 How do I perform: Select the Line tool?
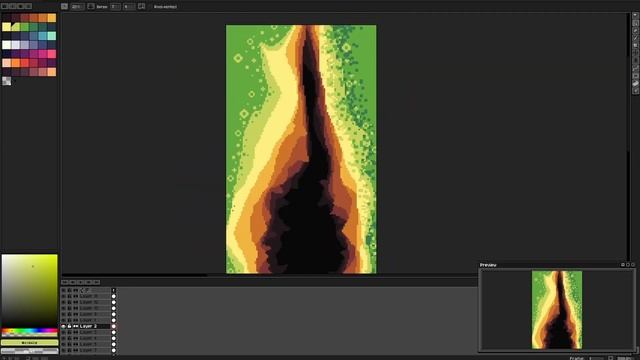click(636, 68)
